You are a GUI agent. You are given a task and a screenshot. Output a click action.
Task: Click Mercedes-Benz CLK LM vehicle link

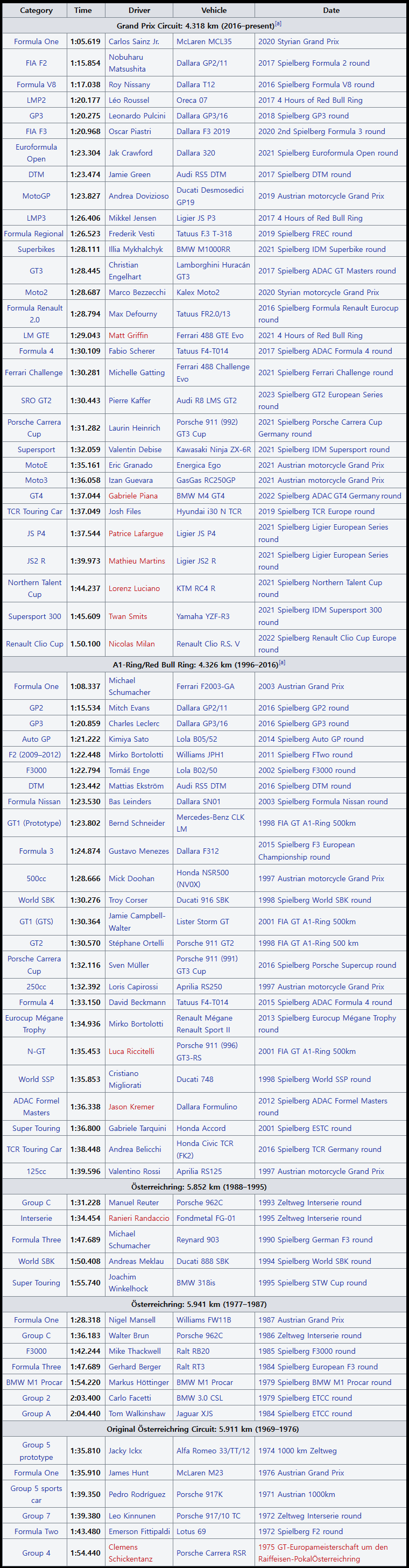pos(210,823)
